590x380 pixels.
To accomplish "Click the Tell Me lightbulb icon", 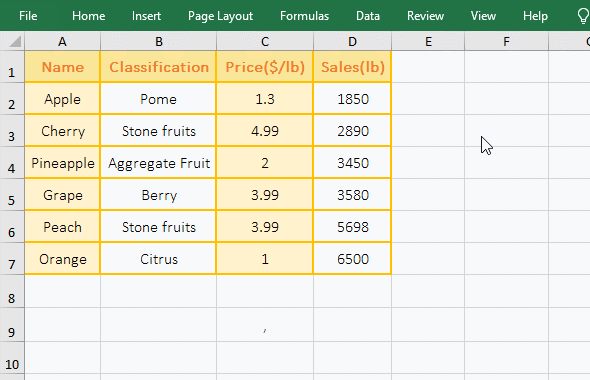I will click(x=583, y=16).
